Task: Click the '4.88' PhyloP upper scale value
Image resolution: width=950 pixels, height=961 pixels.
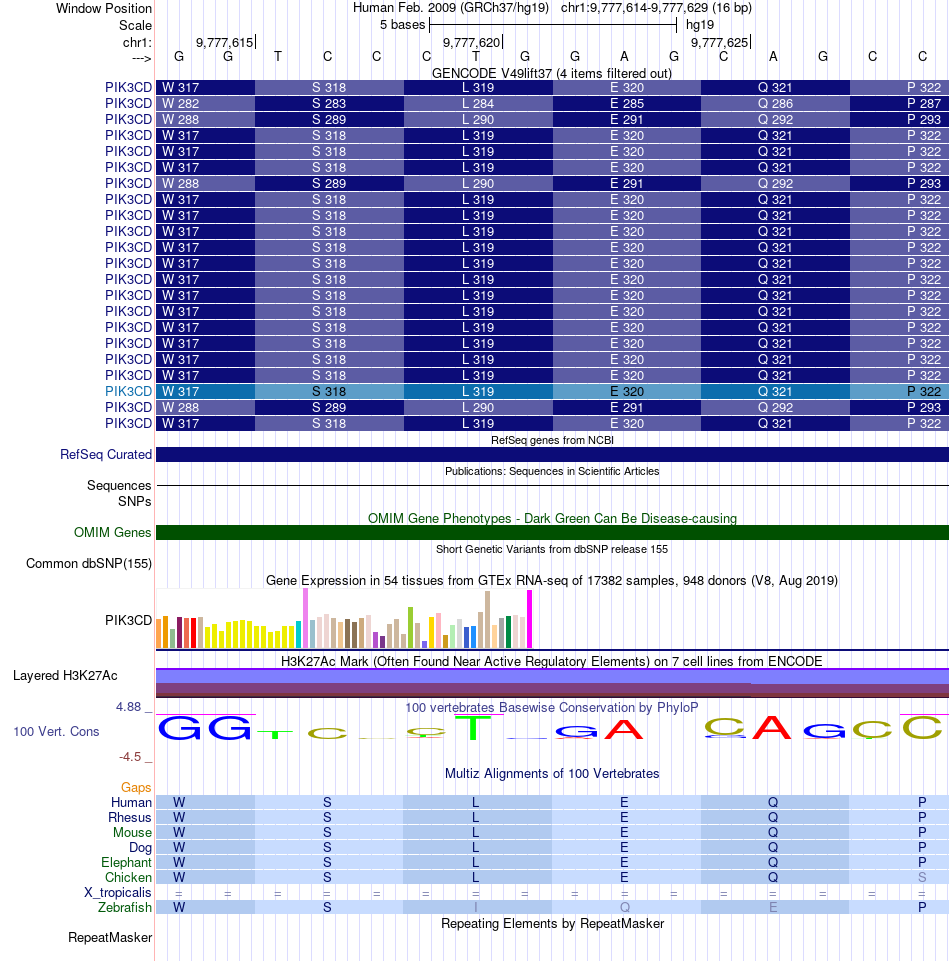Action: pyautogui.click(x=129, y=707)
